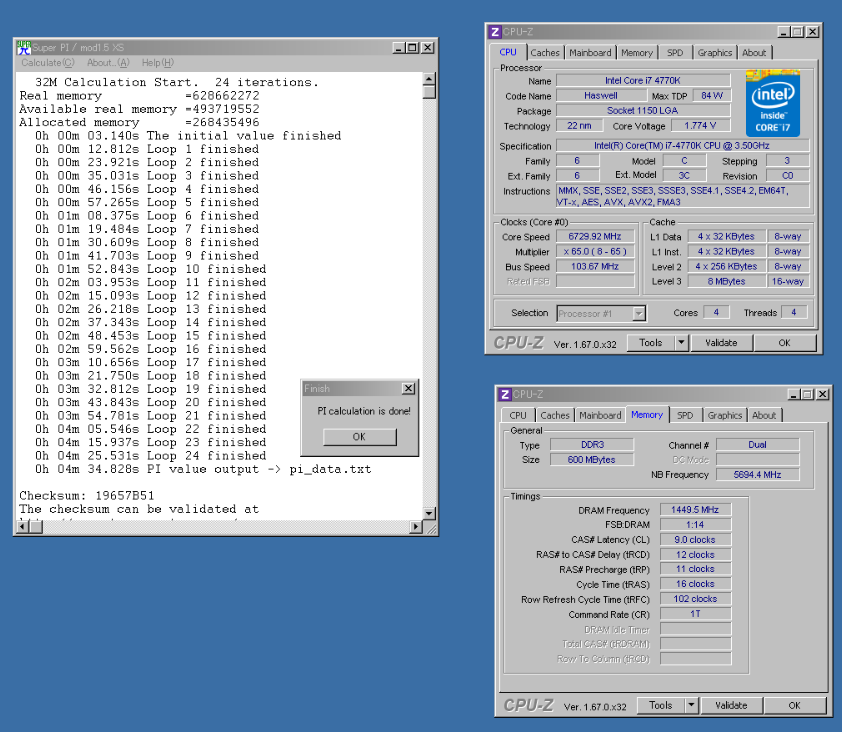This screenshot has width=842, height=732.
Task: Switch to Memory tab in top CPU-Z window
Action: (637, 53)
